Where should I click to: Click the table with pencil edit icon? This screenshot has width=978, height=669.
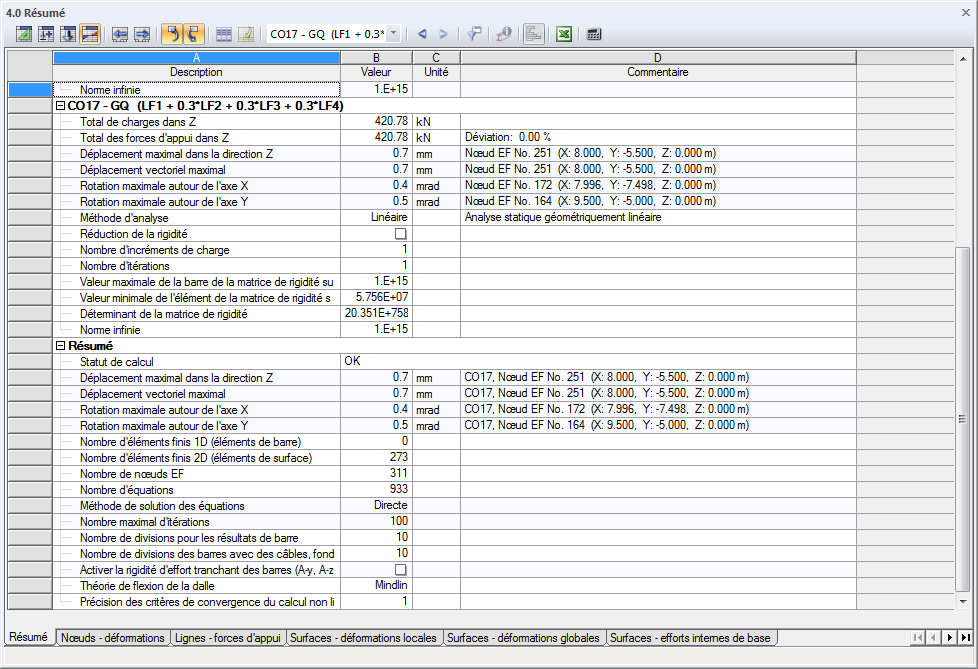pyautogui.click(x=246, y=34)
